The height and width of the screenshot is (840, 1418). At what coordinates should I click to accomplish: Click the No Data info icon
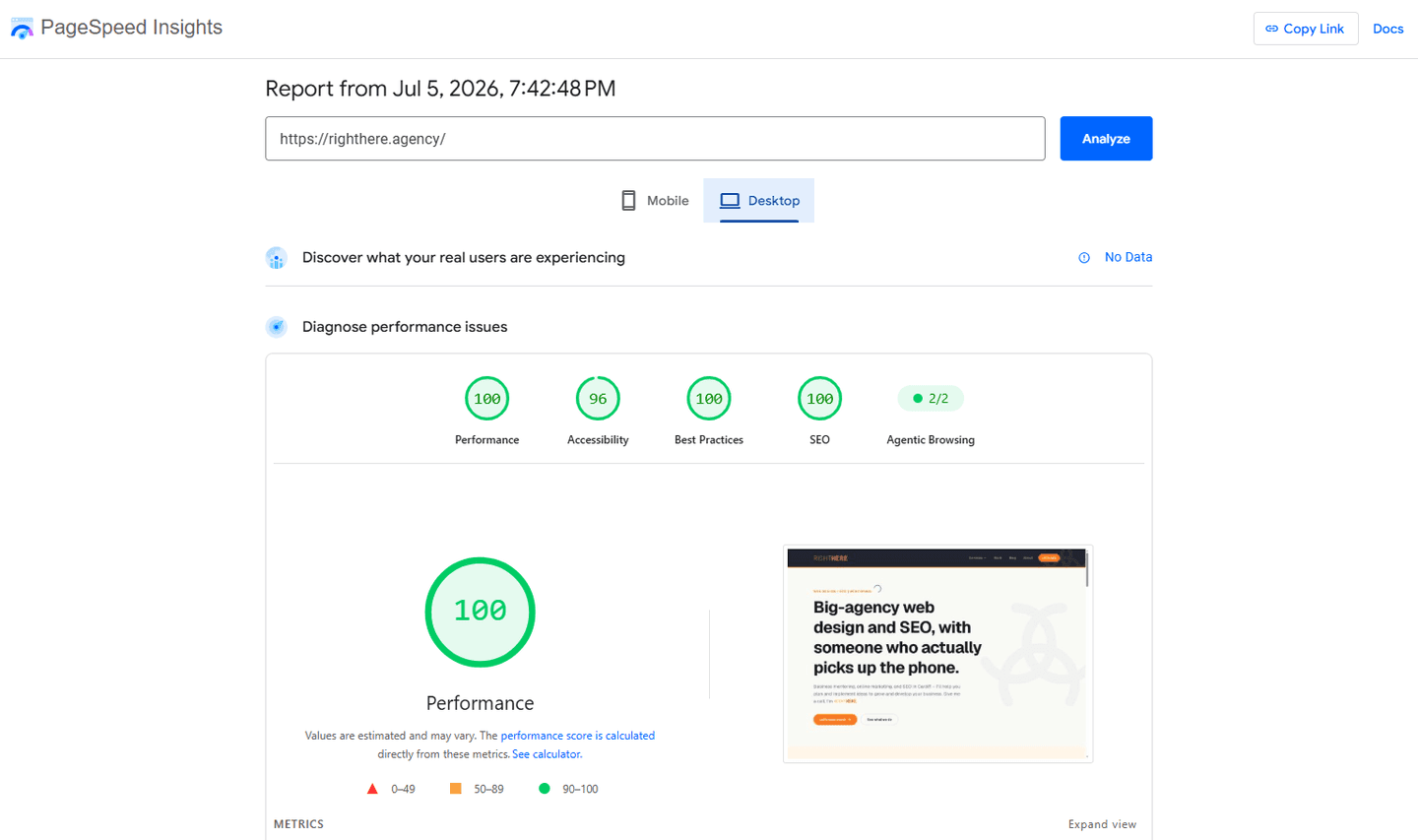pos(1084,258)
